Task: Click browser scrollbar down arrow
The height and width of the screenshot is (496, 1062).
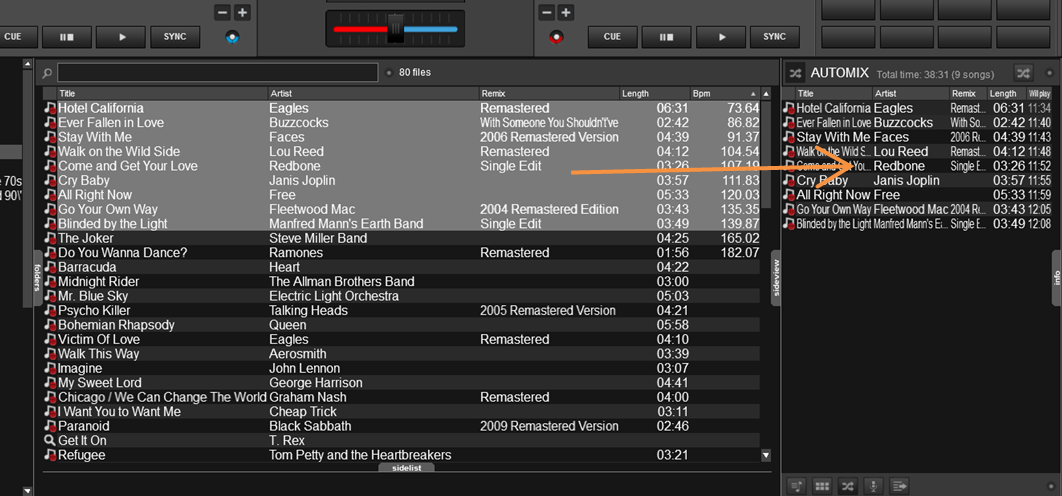Action: coord(766,455)
